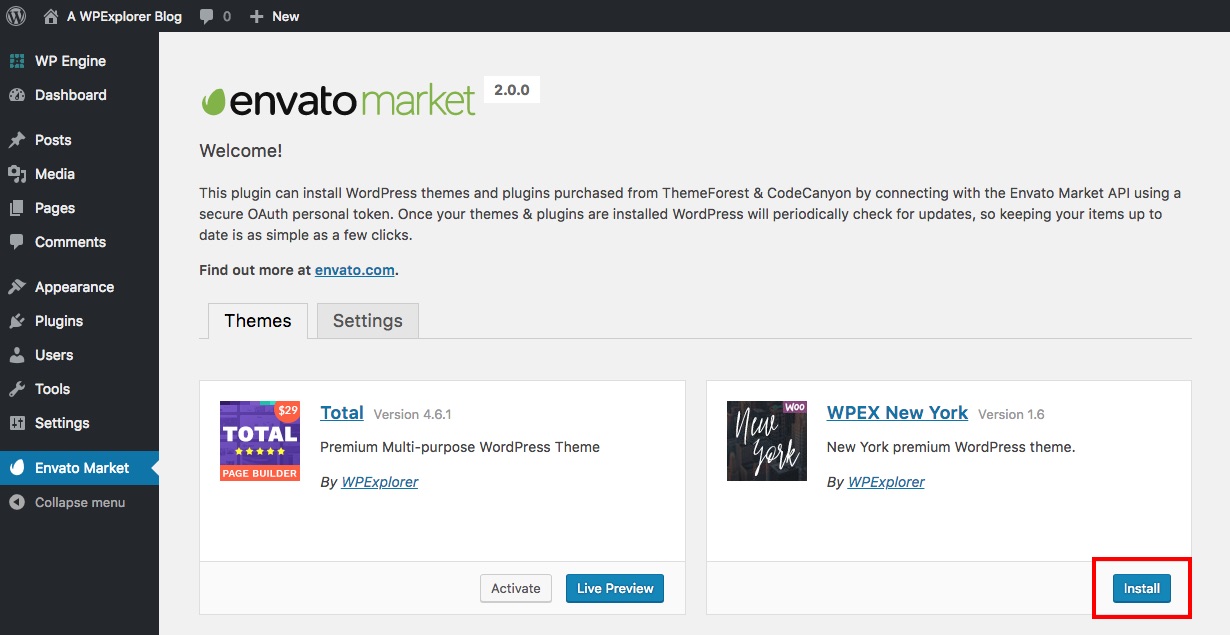Open the site home icon
The height and width of the screenshot is (635, 1230).
click(x=51, y=16)
